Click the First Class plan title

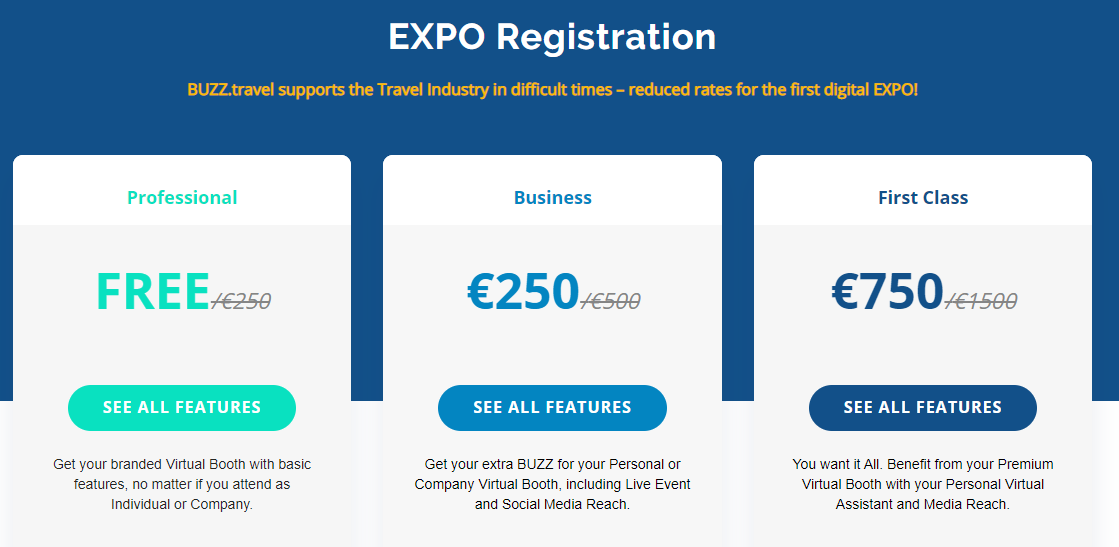[x=923, y=197]
